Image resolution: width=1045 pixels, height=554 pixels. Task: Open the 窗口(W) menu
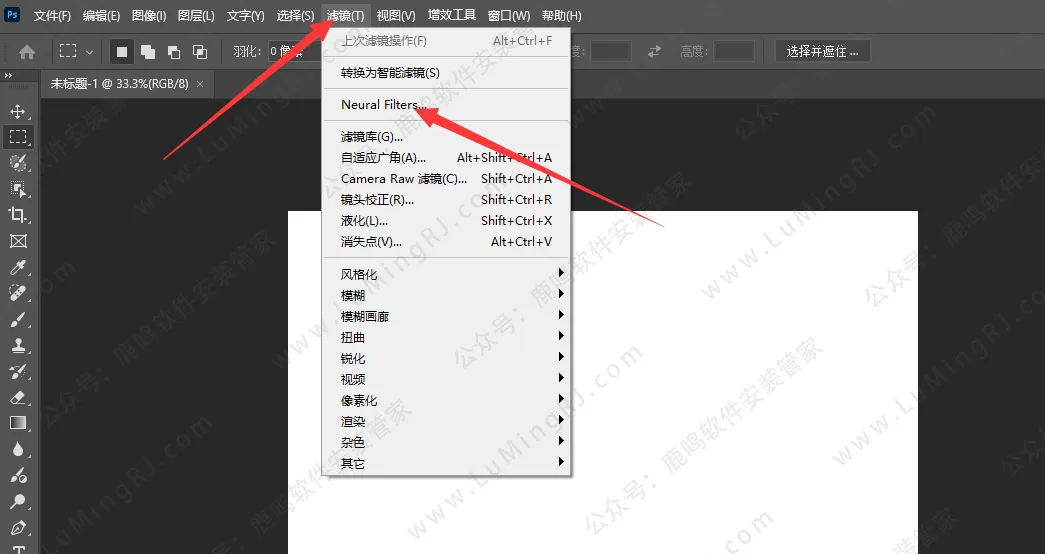(x=509, y=15)
